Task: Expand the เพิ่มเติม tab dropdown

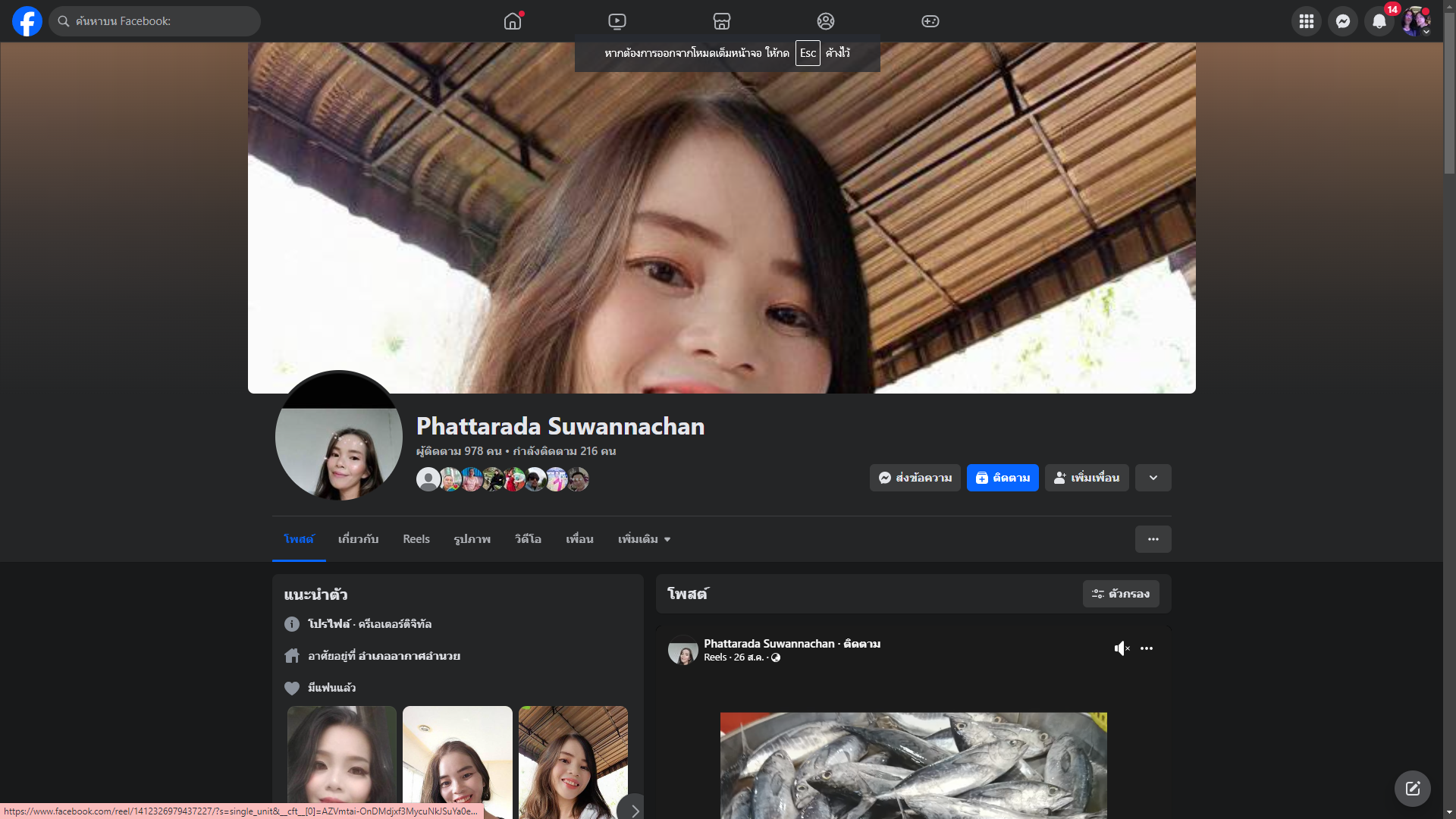Action: tap(644, 539)
